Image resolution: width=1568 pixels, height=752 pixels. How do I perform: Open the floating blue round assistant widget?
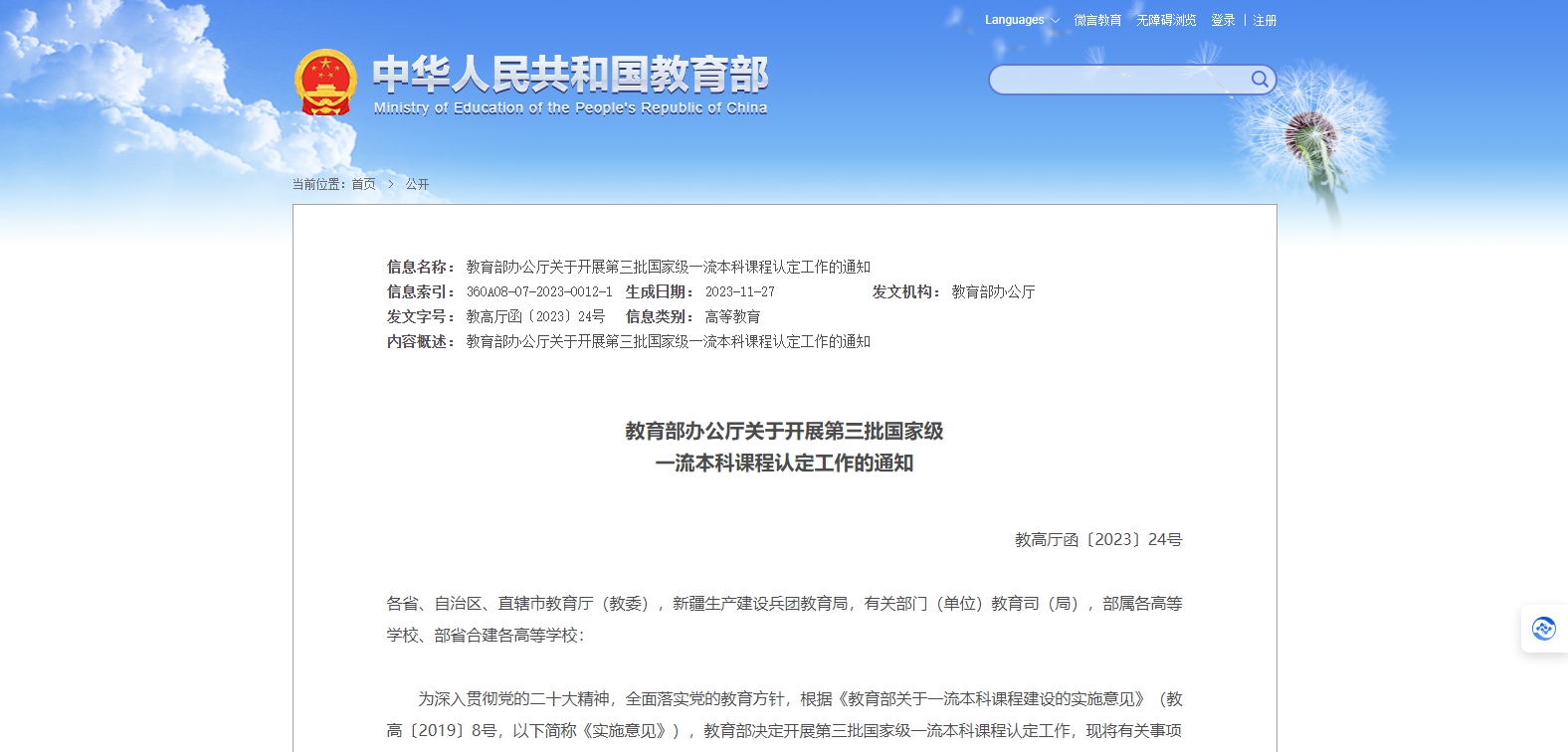coord(1543,629)
